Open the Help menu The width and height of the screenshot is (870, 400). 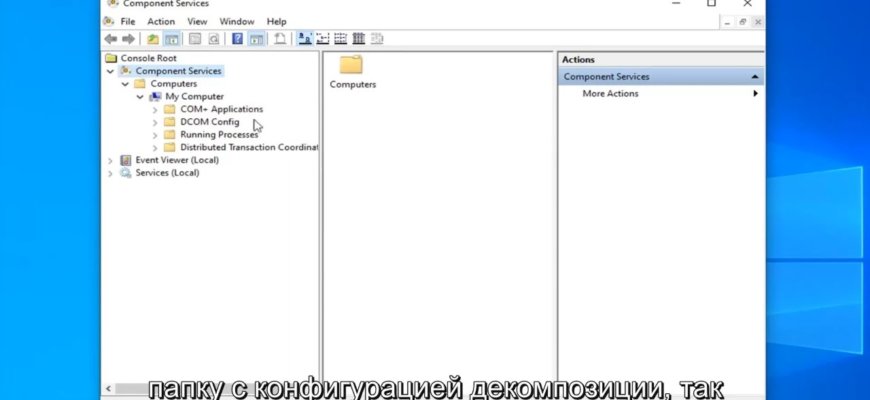276,22
